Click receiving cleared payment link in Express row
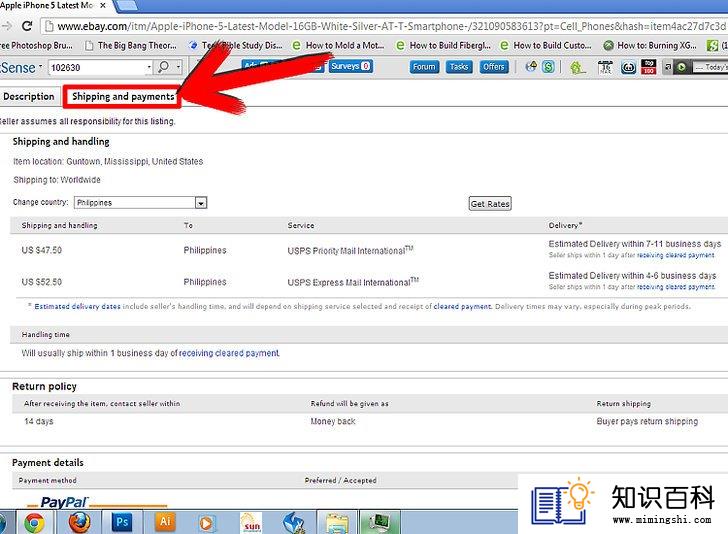The height and width of the screenshot is (534, 728). 676,287
